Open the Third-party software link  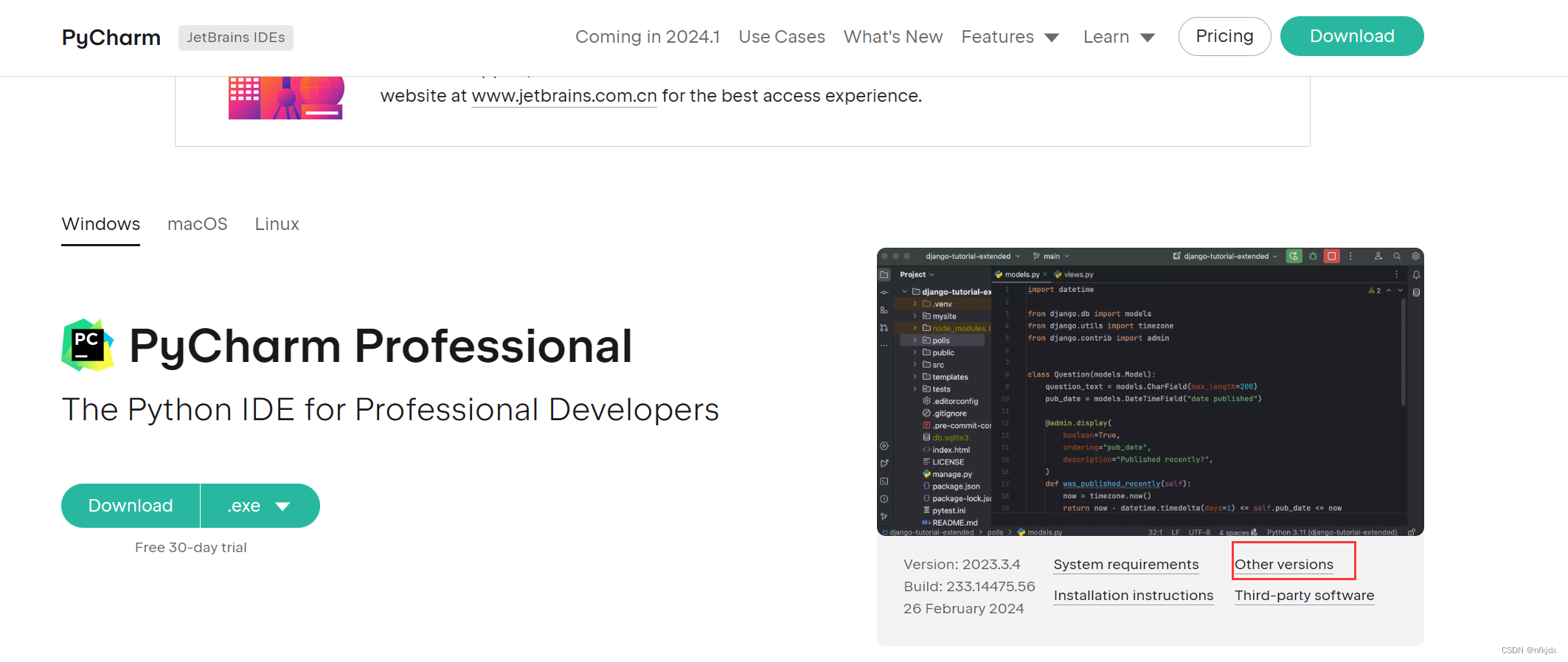[1305, 596]
